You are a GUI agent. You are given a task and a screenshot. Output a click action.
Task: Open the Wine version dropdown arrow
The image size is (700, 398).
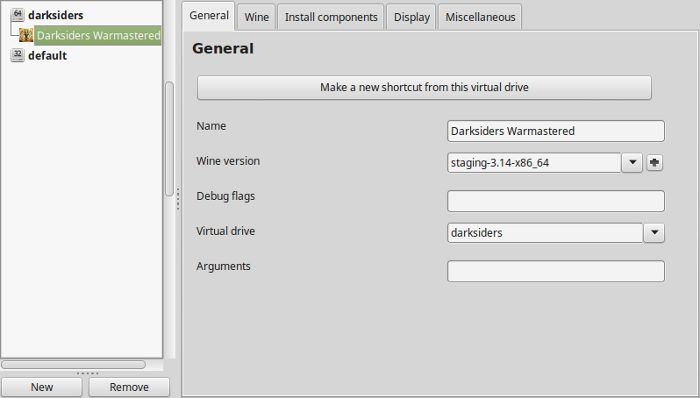click(632, 162)
